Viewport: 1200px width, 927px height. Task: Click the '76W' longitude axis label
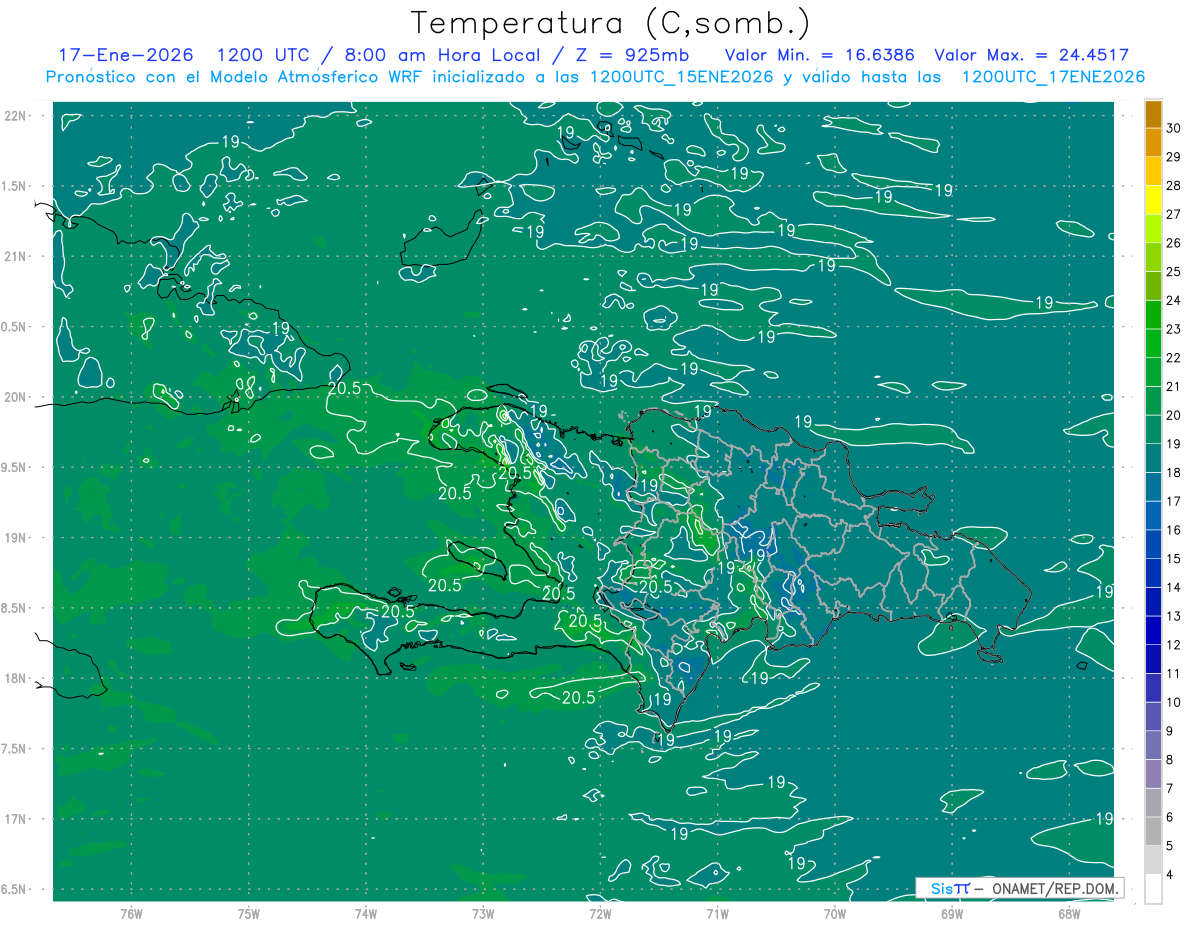(131, 913)
